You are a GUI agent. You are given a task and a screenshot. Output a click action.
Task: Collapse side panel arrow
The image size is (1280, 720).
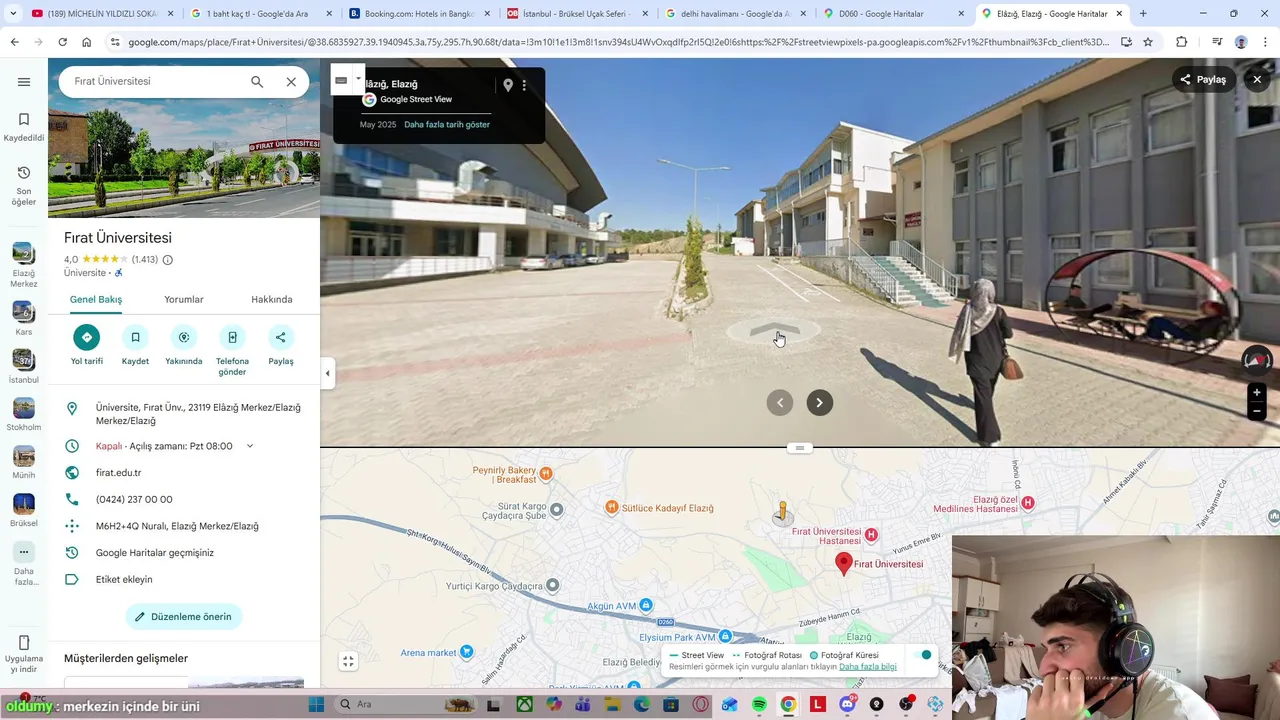click(327, 374)
